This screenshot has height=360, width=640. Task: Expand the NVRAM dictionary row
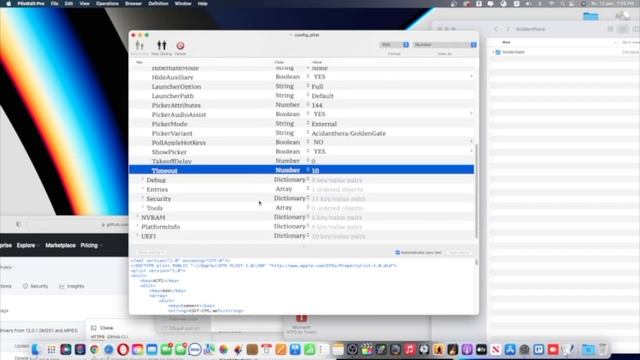coord(138,217)
